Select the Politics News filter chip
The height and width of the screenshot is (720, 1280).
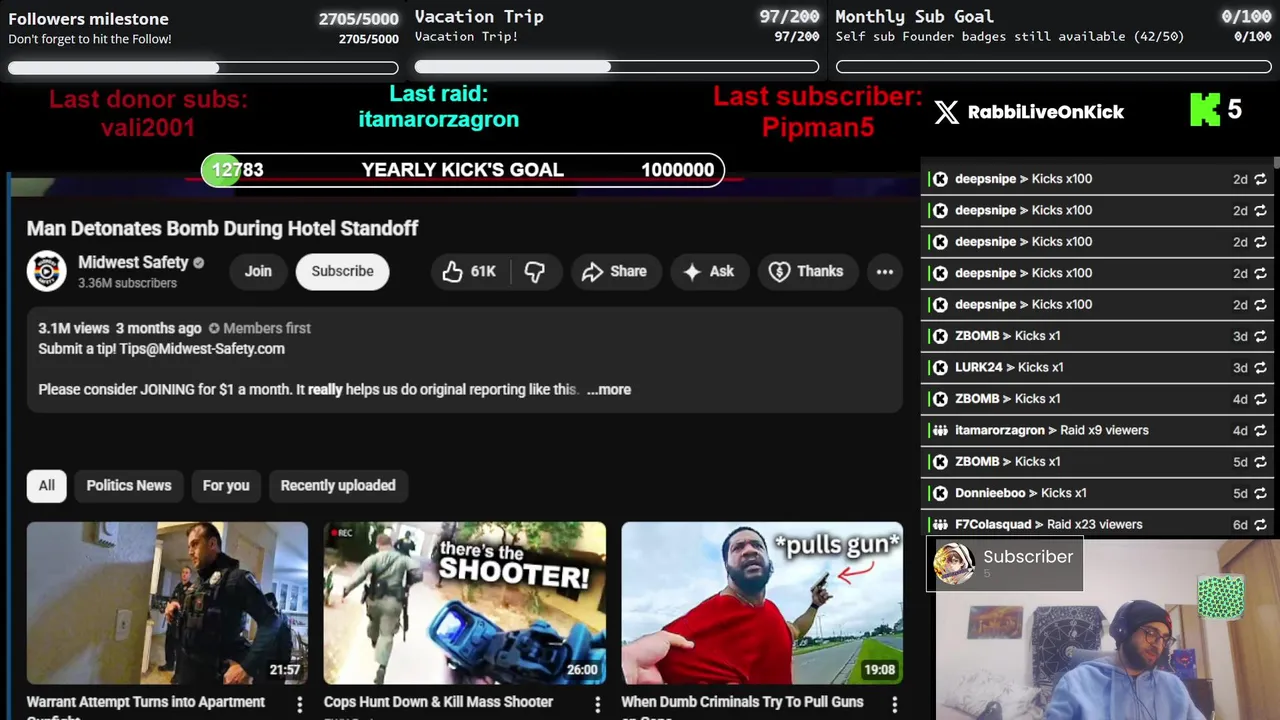(129, 485)
